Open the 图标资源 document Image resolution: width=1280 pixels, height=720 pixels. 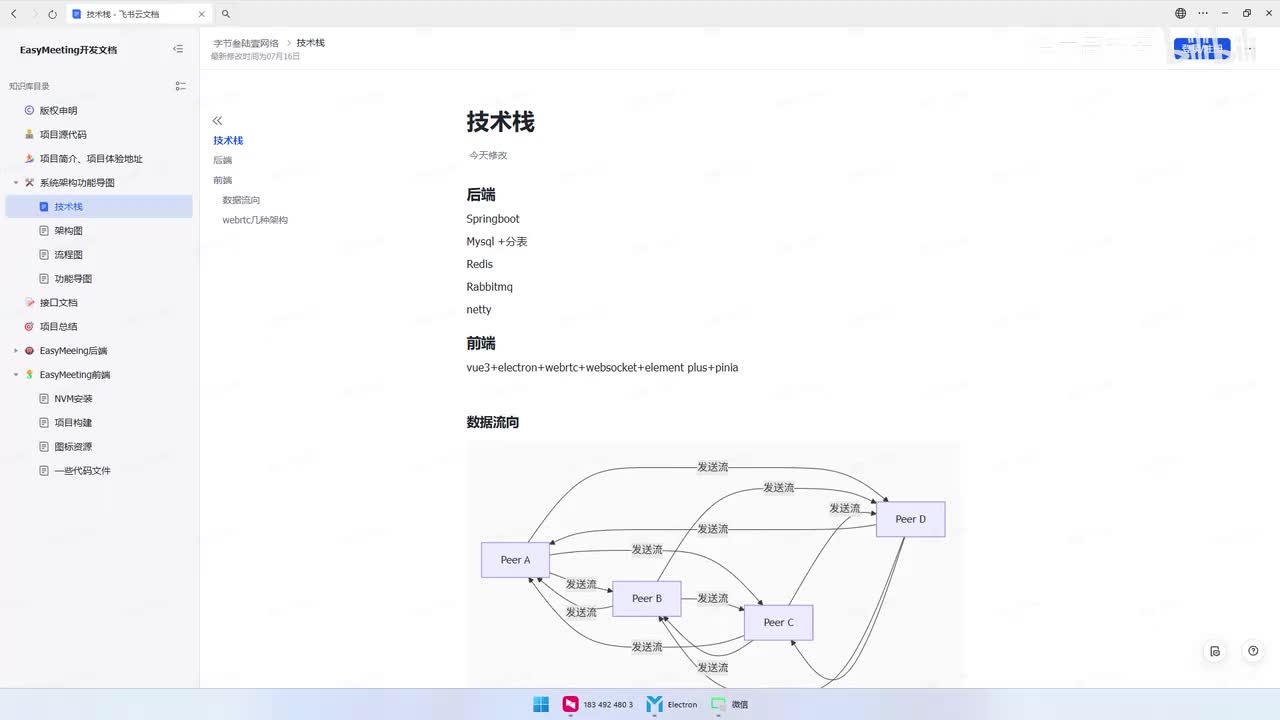point(73,447)
